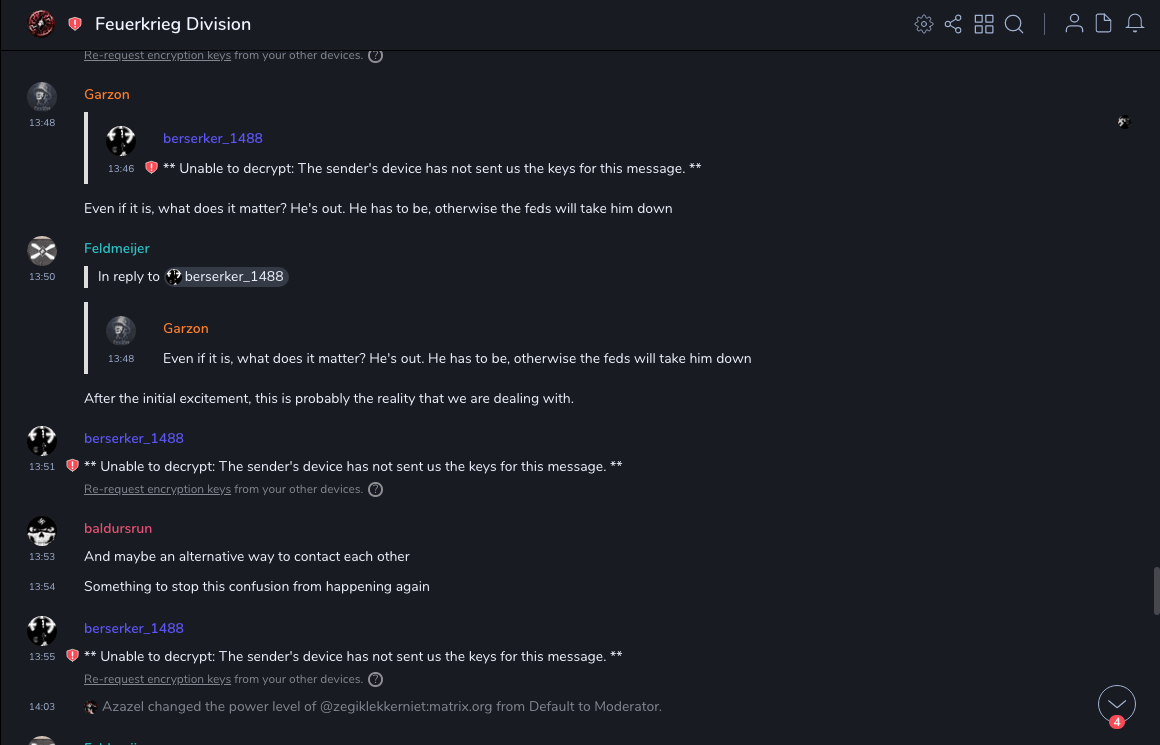The height and width of the screenshot is (745, 1160).
Task: Click the room avatar in the header
Action: (x=41, y=24)
